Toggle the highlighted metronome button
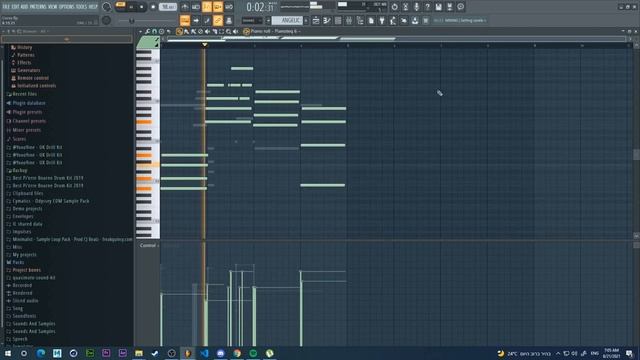640x360 pixels. click(x=207, y=7)
